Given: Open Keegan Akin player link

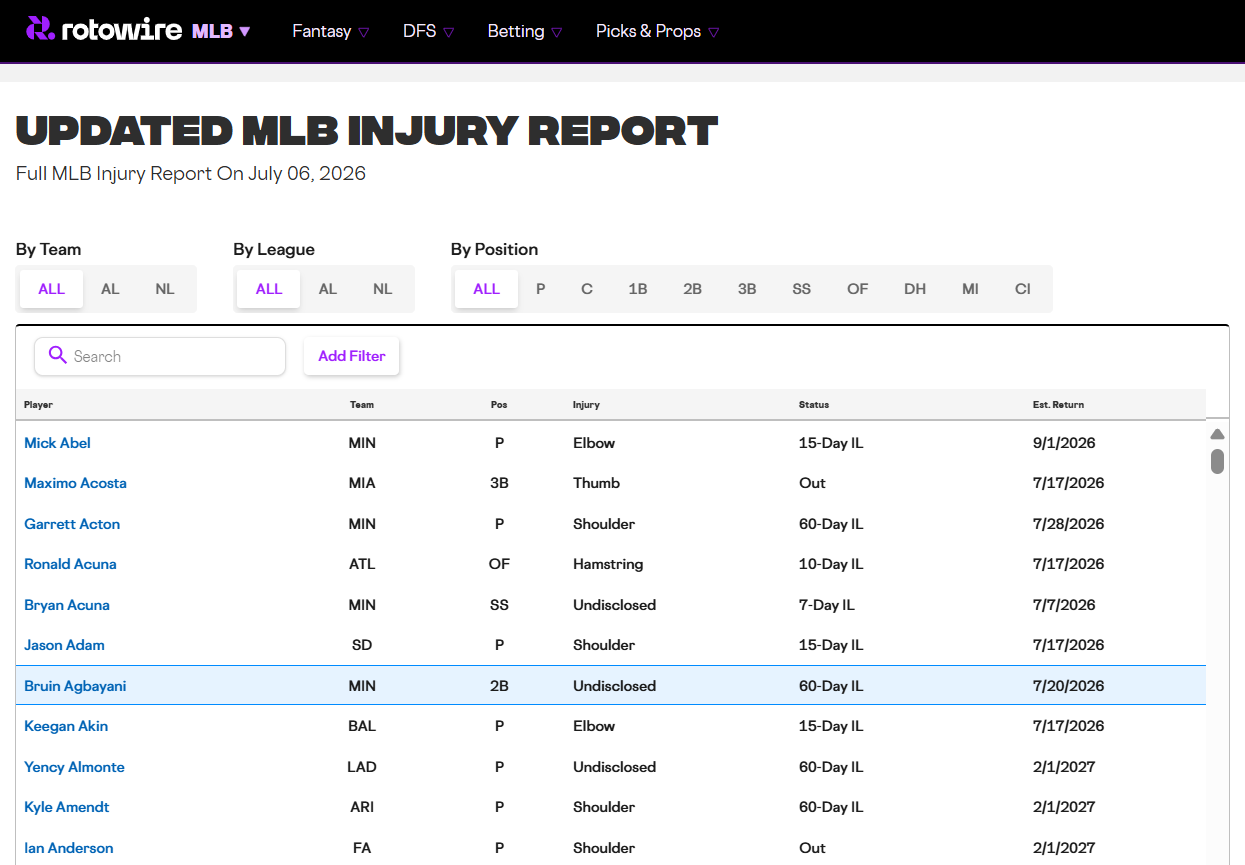Looking at the screenshot, I should (x=66, y=726).
